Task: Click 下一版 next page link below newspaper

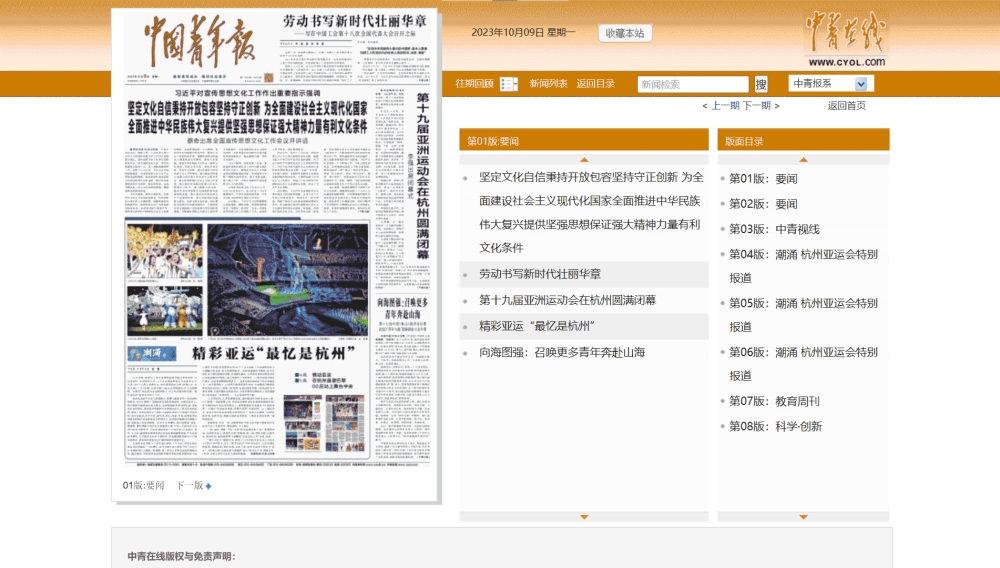Action: 189,485
